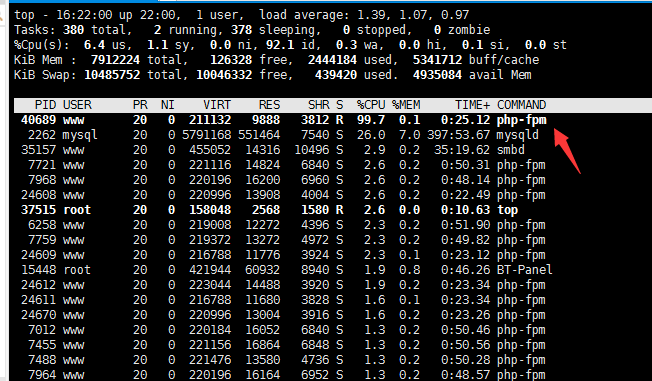Viewport: 652px width, 381px height.
Task: Click PID 15448 owned by root
Action: click(x=38, y=270)
